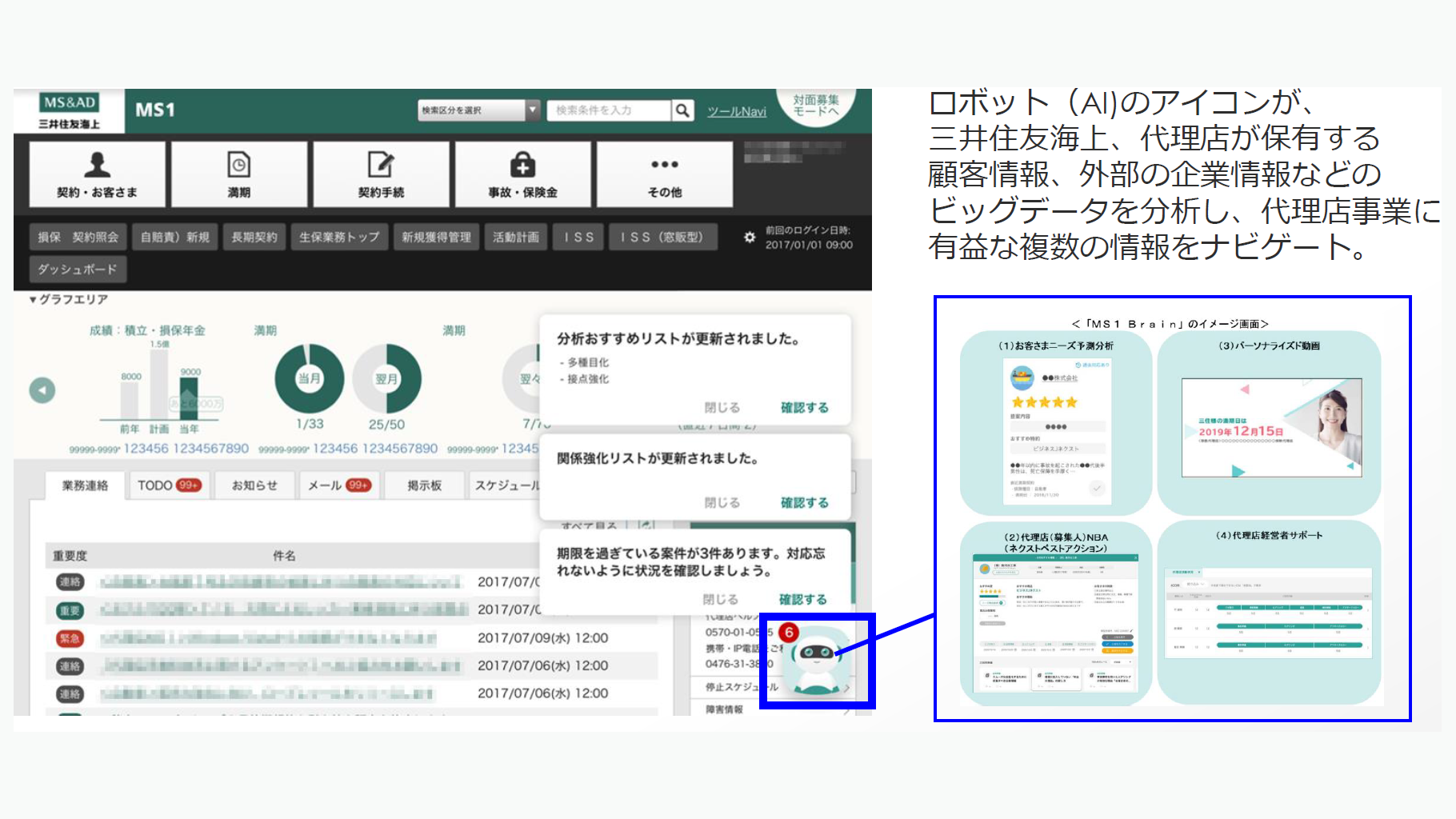Close the overdue cases notification
The width and height of the screenshot is (1456, 819).
coord(720,600)
